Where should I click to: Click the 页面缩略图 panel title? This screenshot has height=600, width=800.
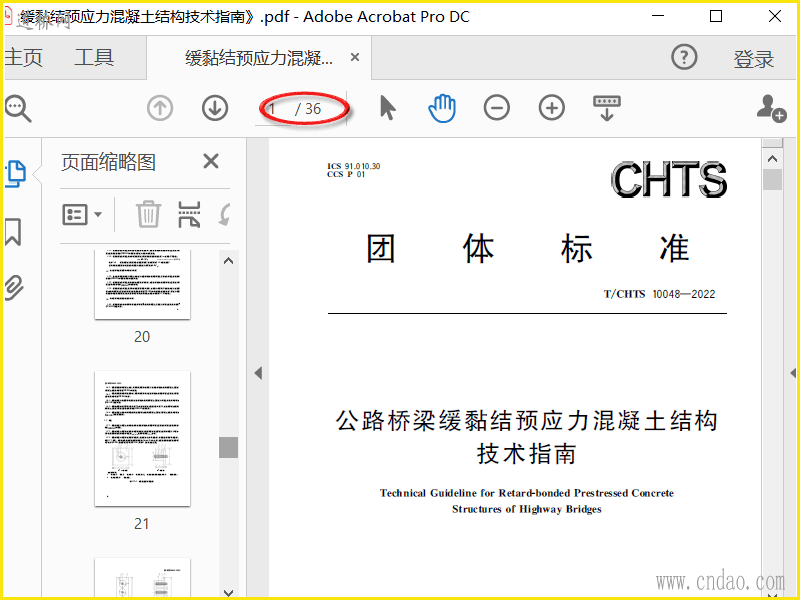click(x=108, y=162)
